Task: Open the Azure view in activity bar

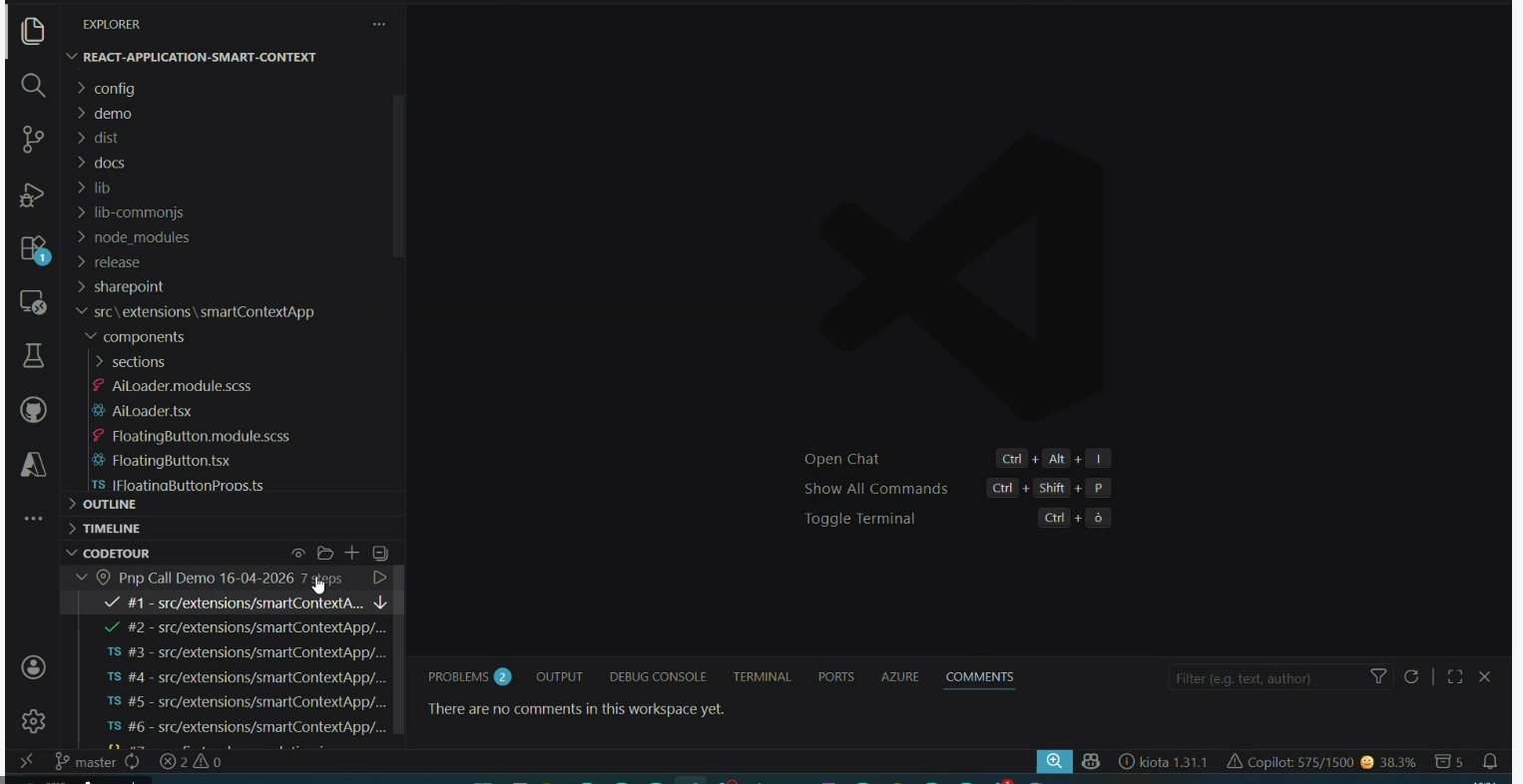Action: tap(33, 465)
